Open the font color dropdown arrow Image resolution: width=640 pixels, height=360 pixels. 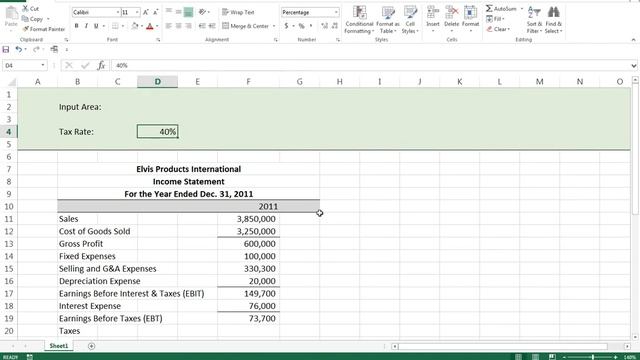(157, 26)
